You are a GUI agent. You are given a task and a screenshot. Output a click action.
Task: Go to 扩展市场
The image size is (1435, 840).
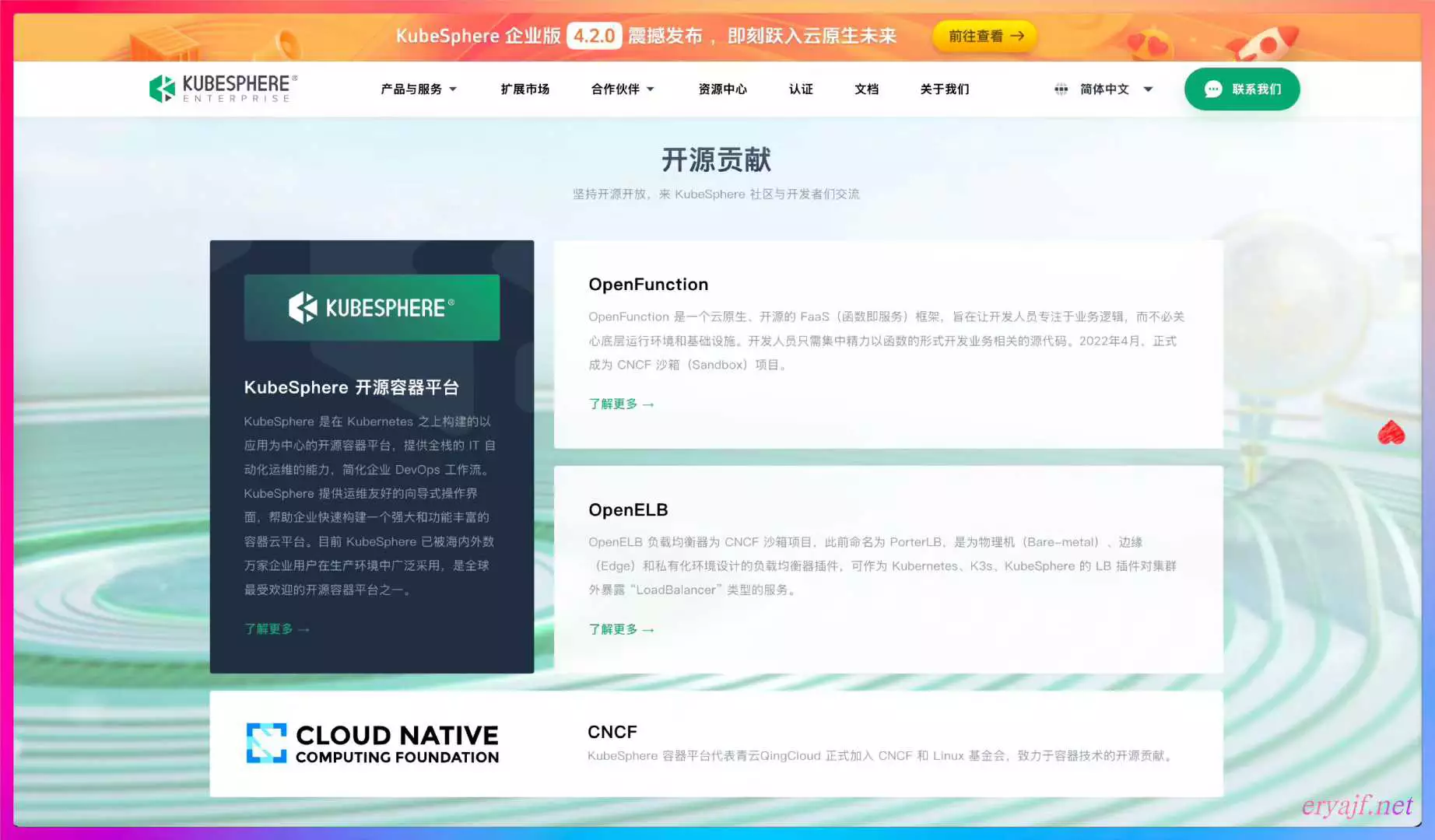point(525,89)
